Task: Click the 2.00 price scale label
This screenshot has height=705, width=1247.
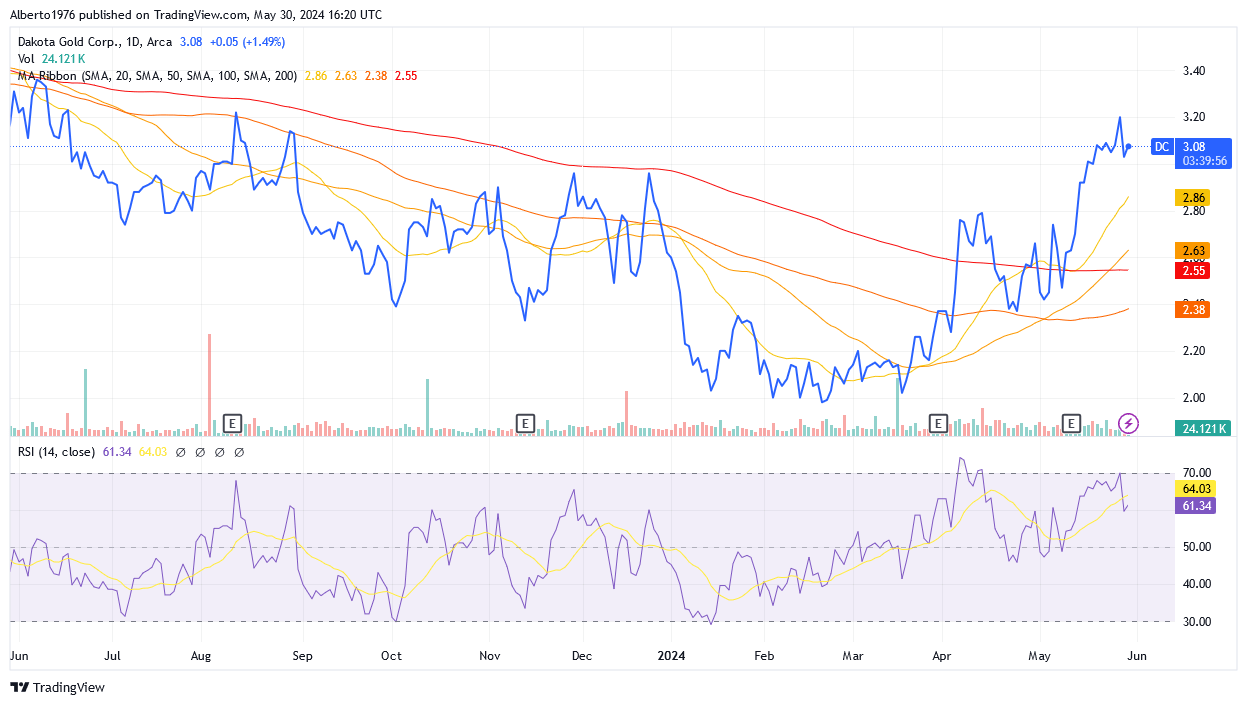Action: (1194, 397)
